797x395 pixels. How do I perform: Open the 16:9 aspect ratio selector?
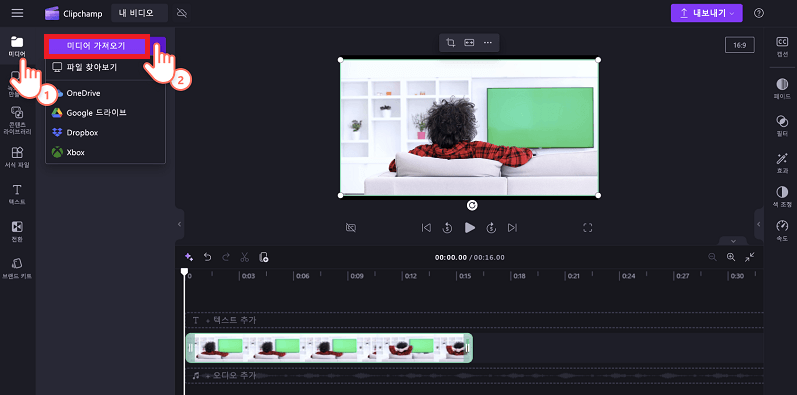tap(740, 45)
